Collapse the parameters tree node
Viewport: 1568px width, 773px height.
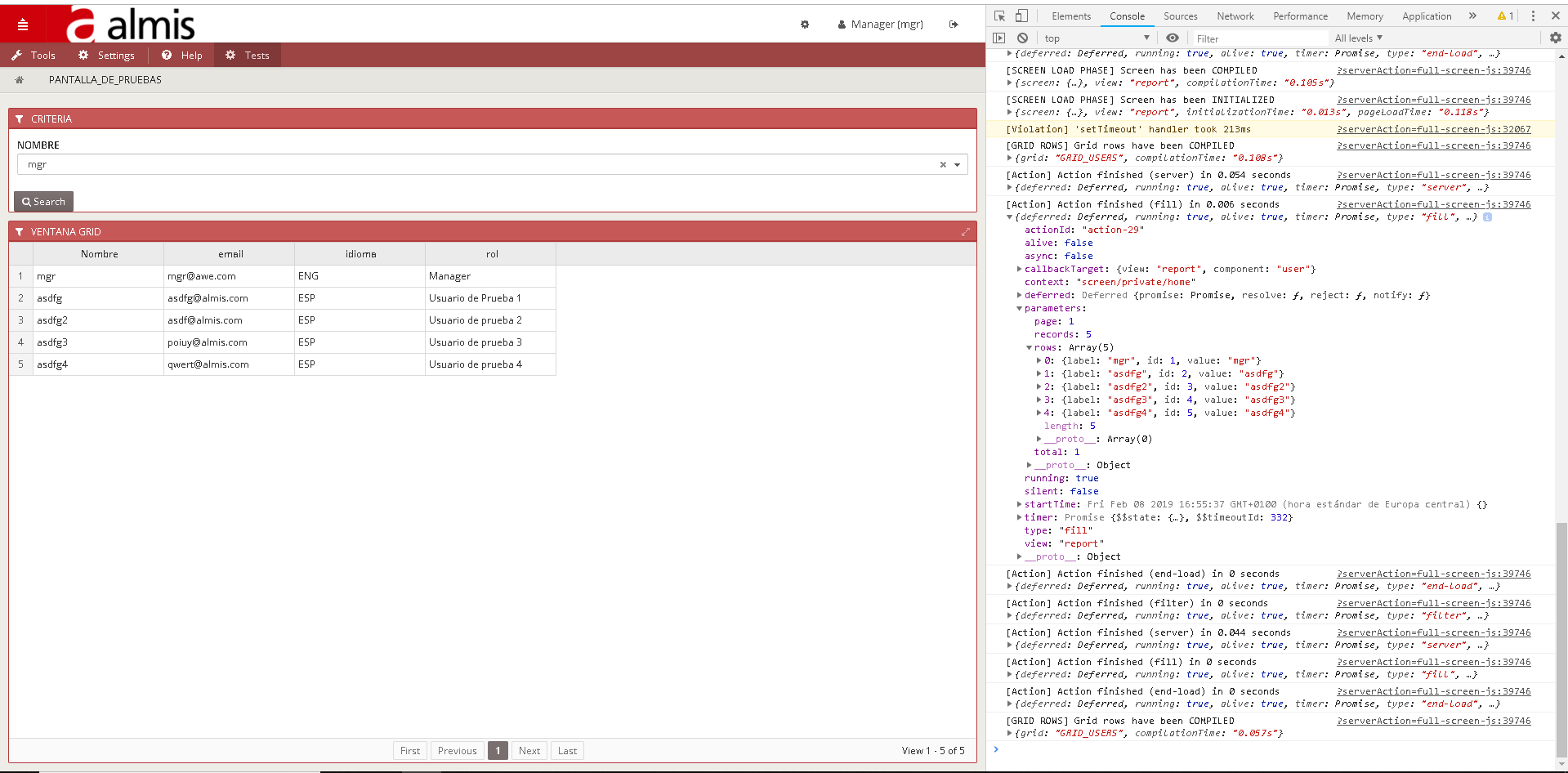[x=1019, y=309]
